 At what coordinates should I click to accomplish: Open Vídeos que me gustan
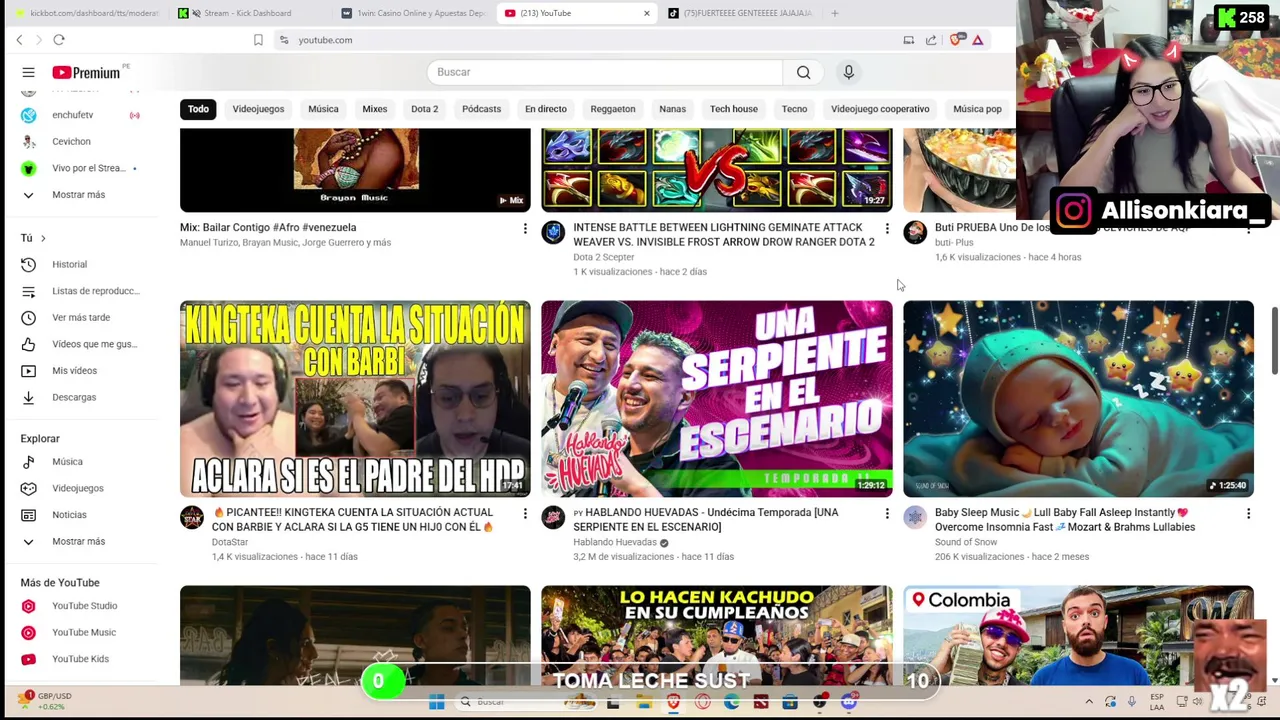click(80, 344)
